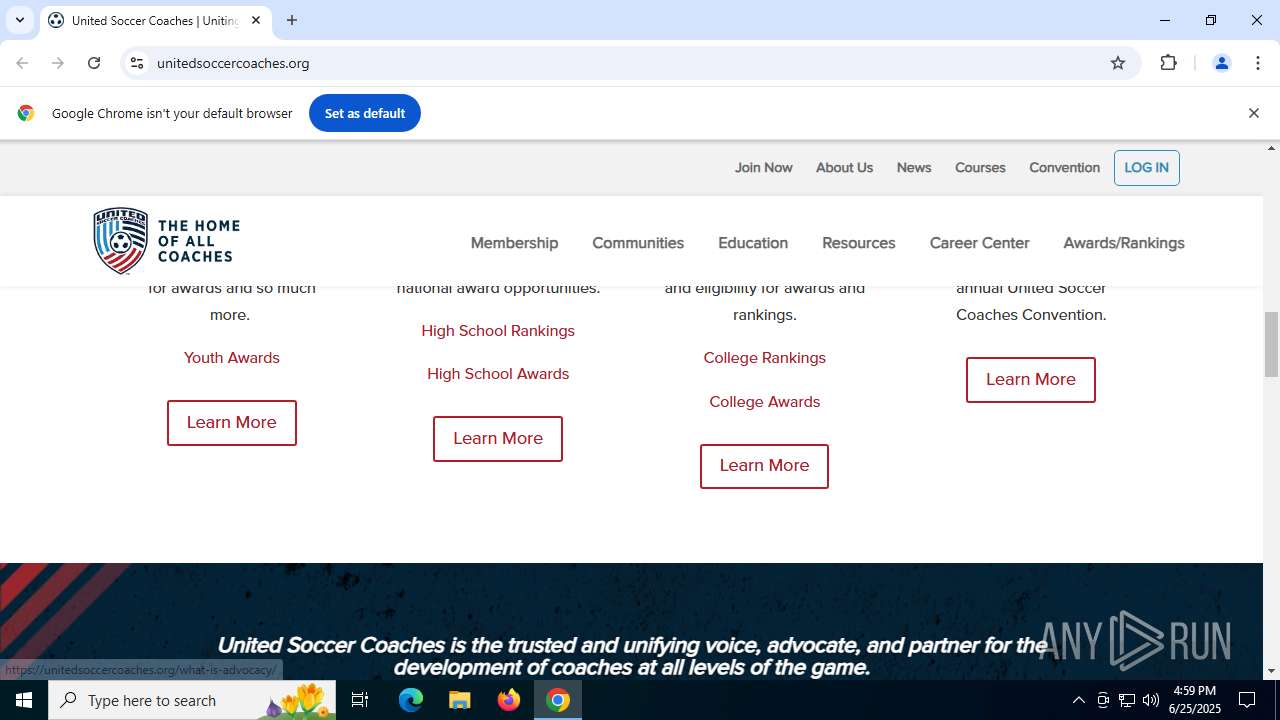Click the United Soccer Coaches logo

click(167, 241)
